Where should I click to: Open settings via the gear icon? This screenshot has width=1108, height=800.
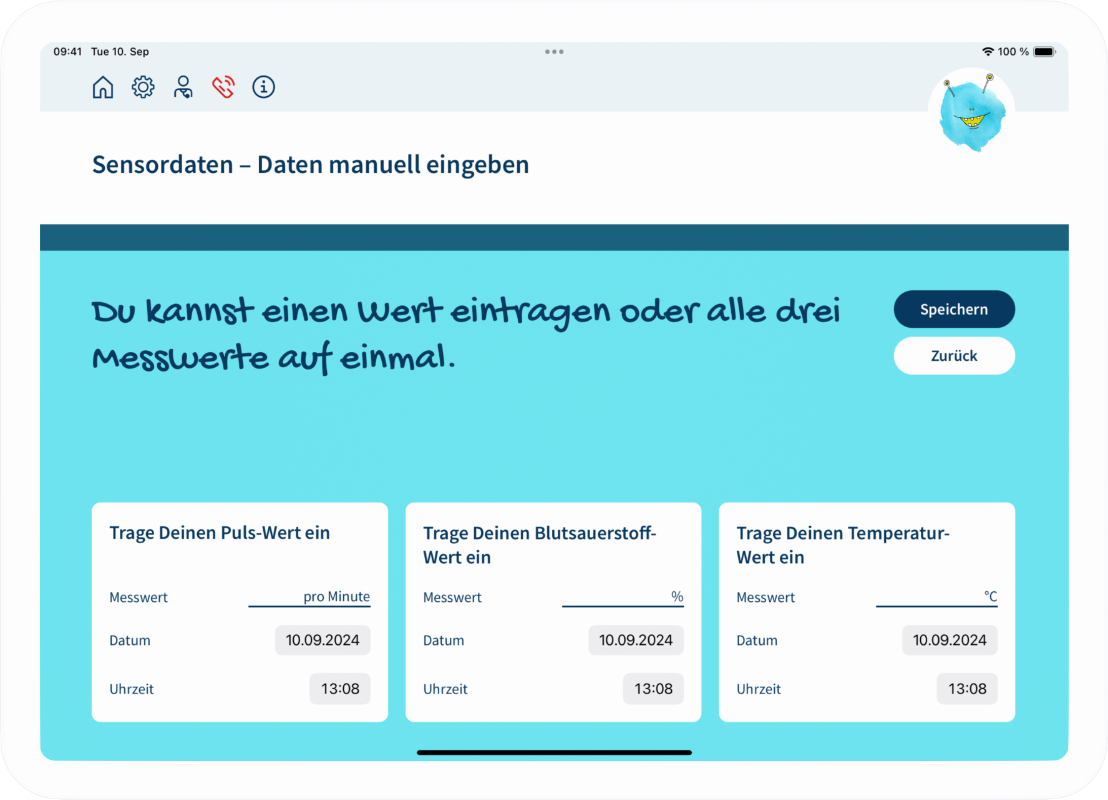click(143, 88)
